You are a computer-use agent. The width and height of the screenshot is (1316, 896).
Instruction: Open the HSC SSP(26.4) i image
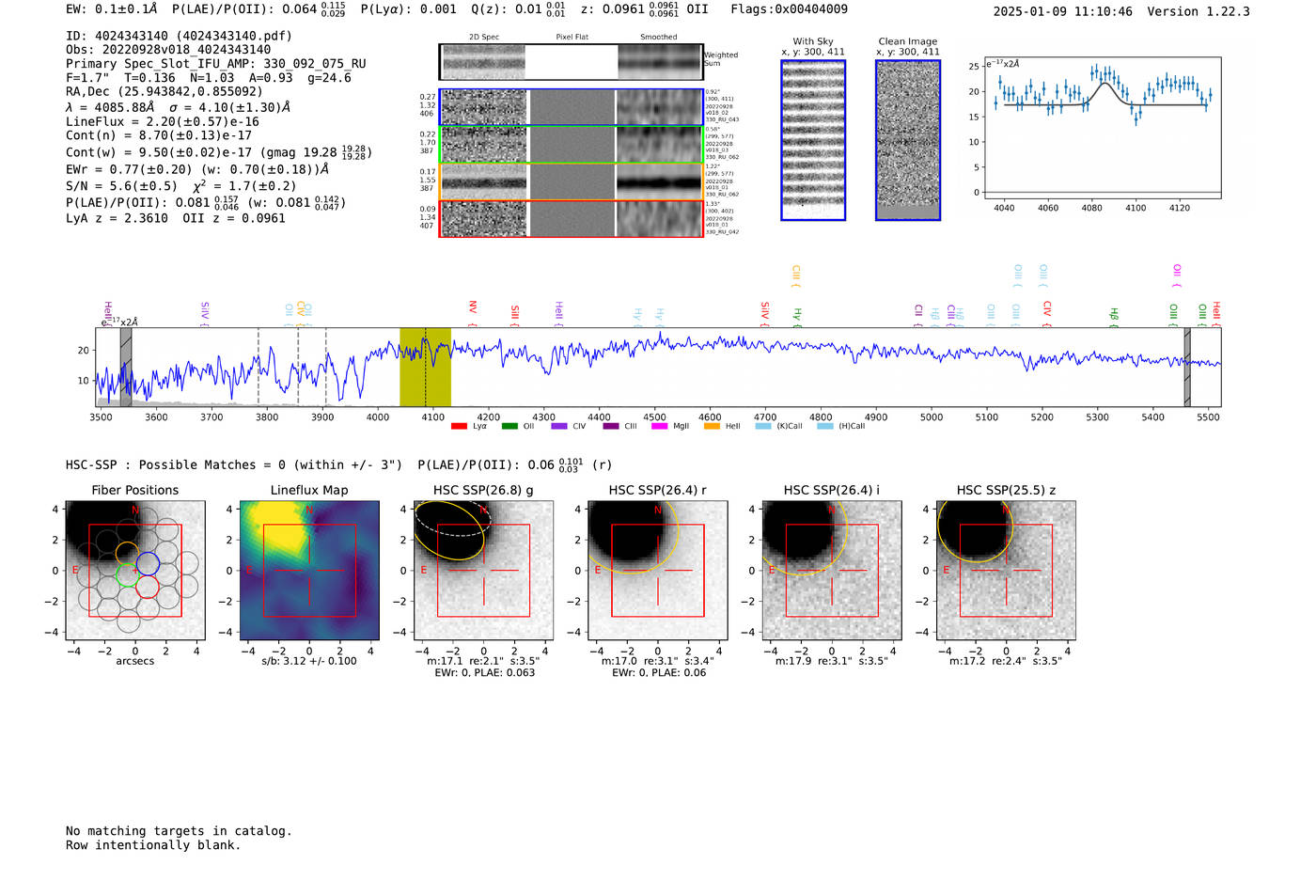(832, 570)
